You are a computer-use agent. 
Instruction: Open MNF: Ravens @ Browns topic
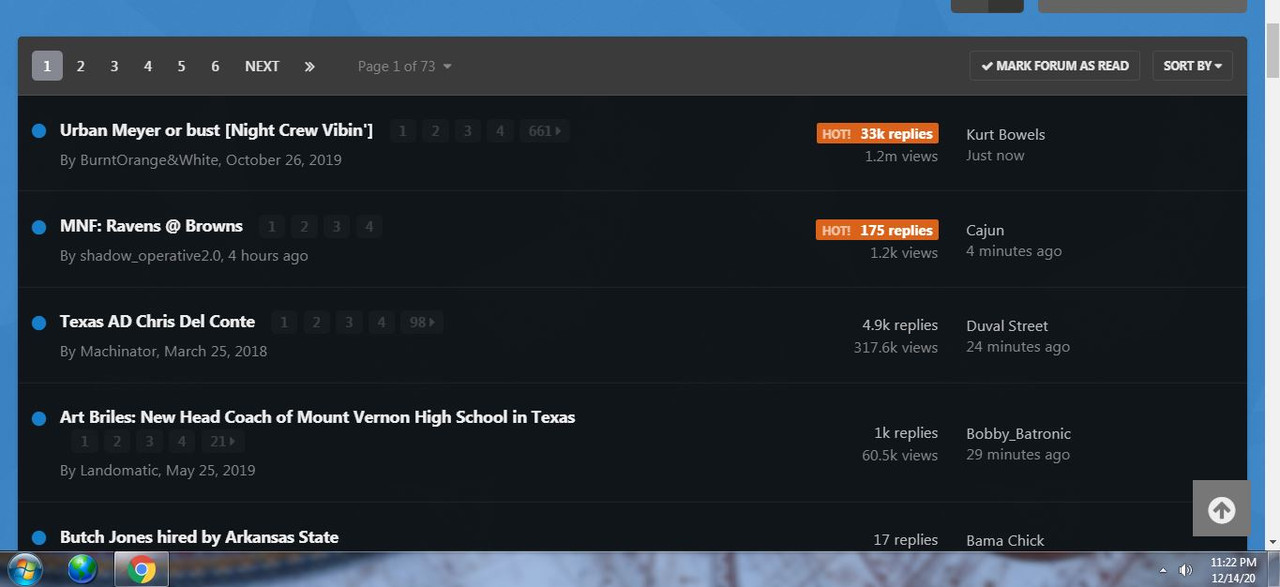click(151, 226)
